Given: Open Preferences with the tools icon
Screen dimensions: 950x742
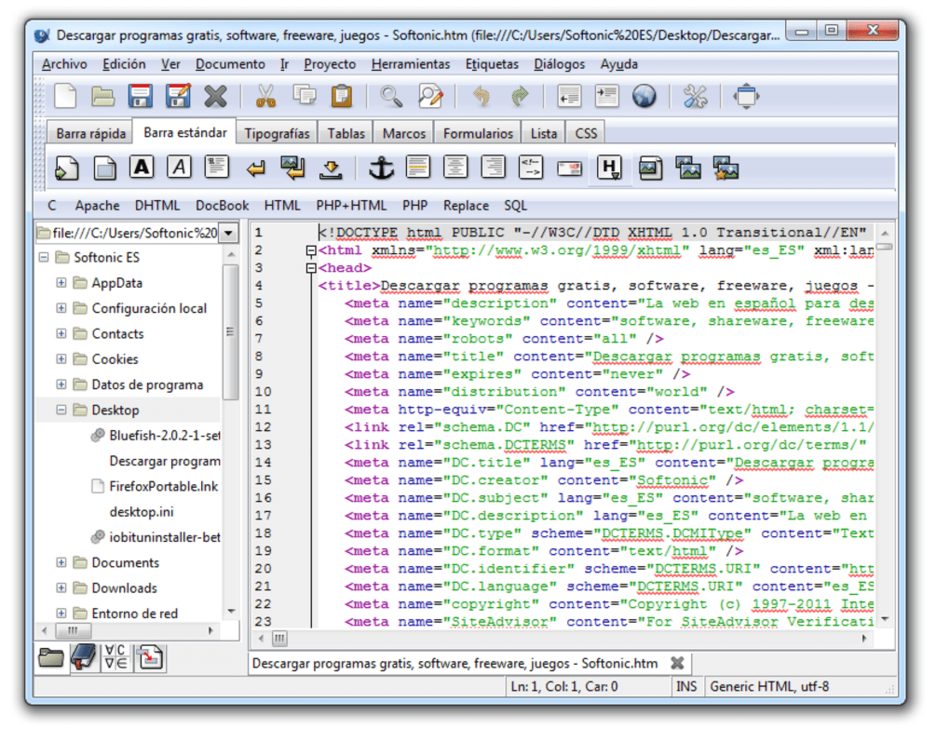Looking at the screenshot, I should [695, 96].
